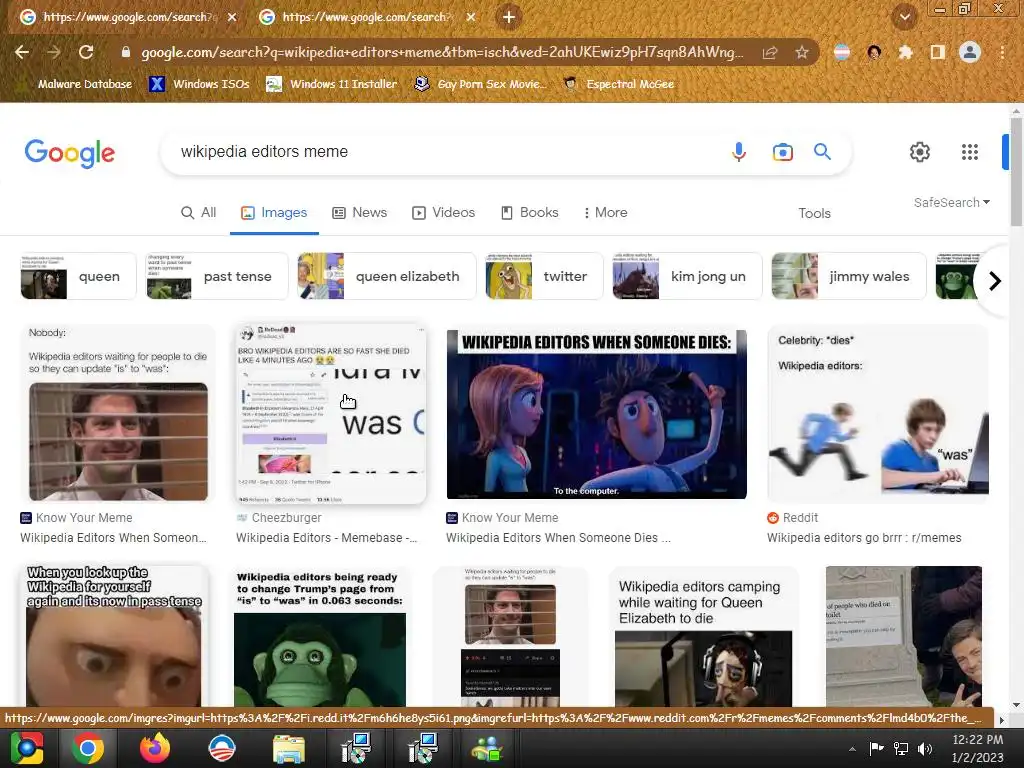This screenshot has width=1024, height=768.
Task: Click the striped flag extension icon
Action: tap(842, 52)
